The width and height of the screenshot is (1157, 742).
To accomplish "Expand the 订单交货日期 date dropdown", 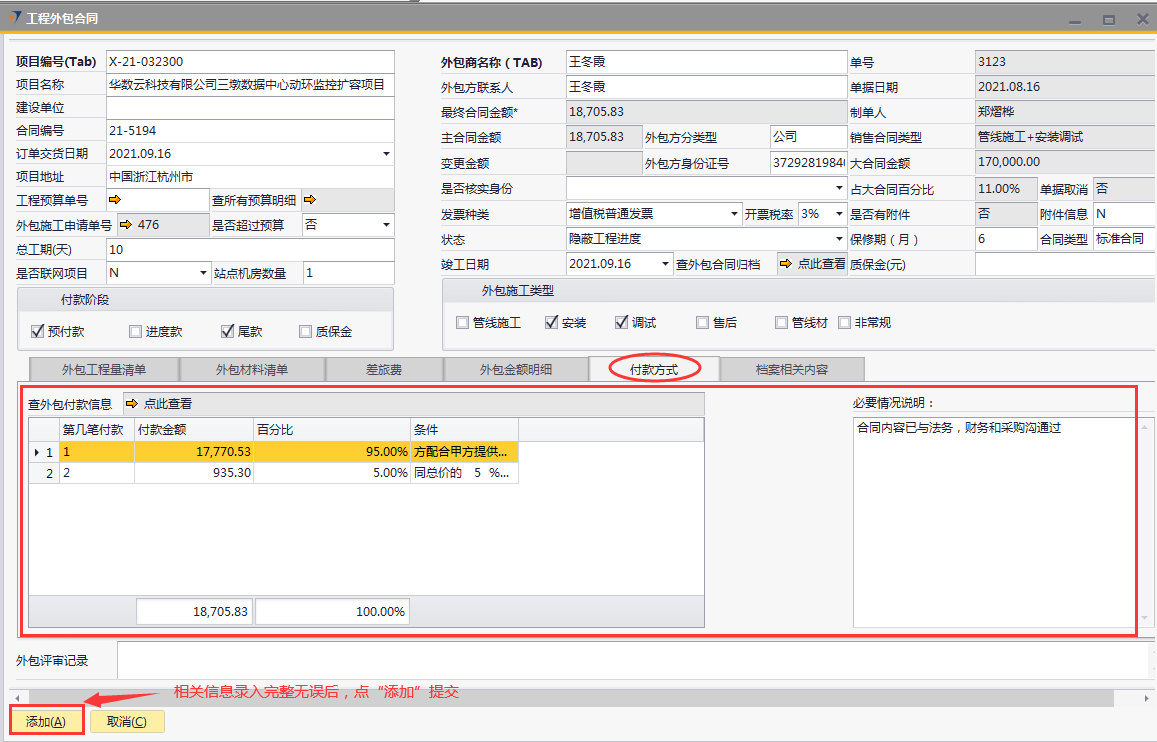I will (386, 154).
